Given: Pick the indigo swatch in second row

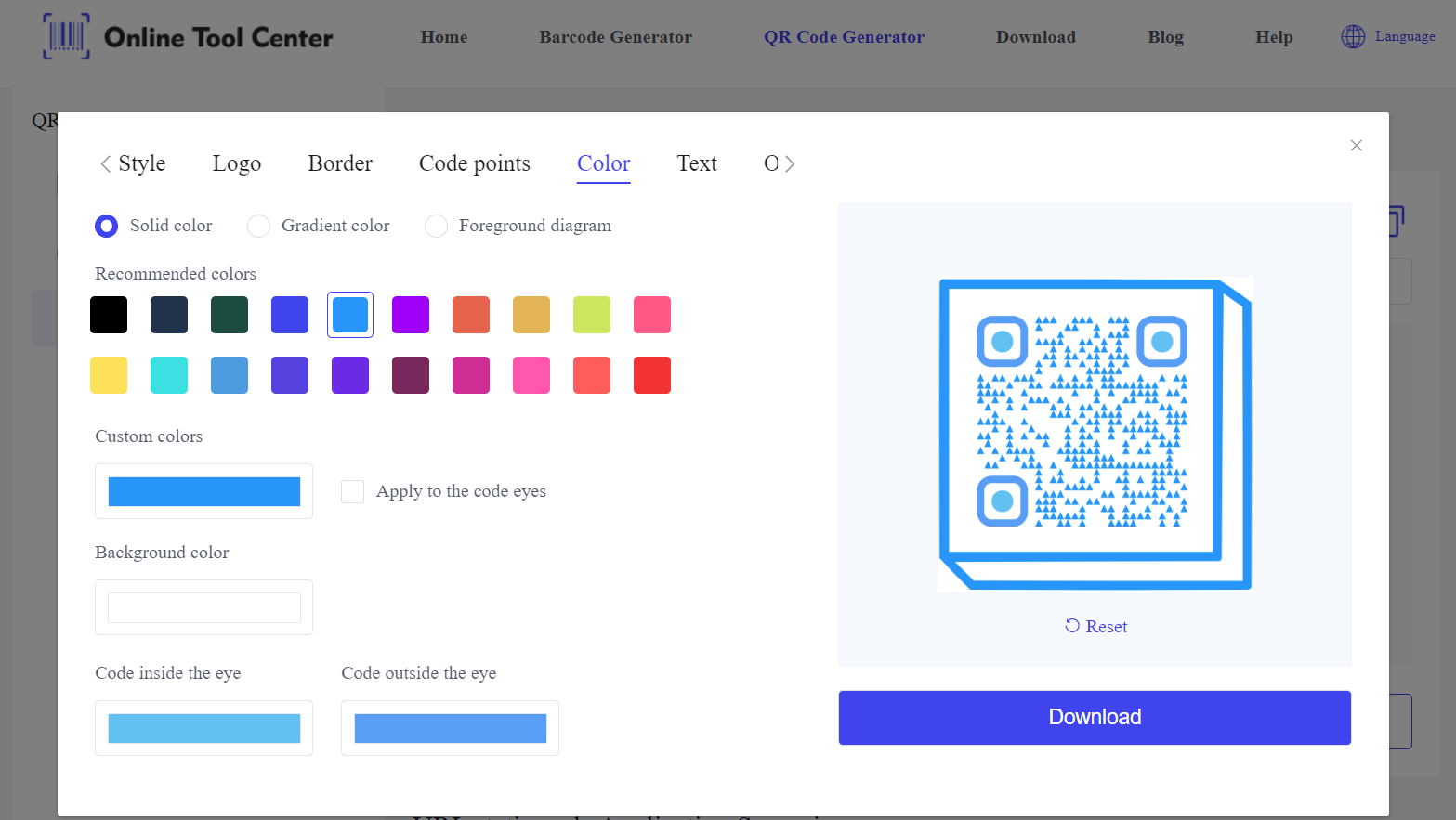Looking at the screenshot, I should point(290,375).
